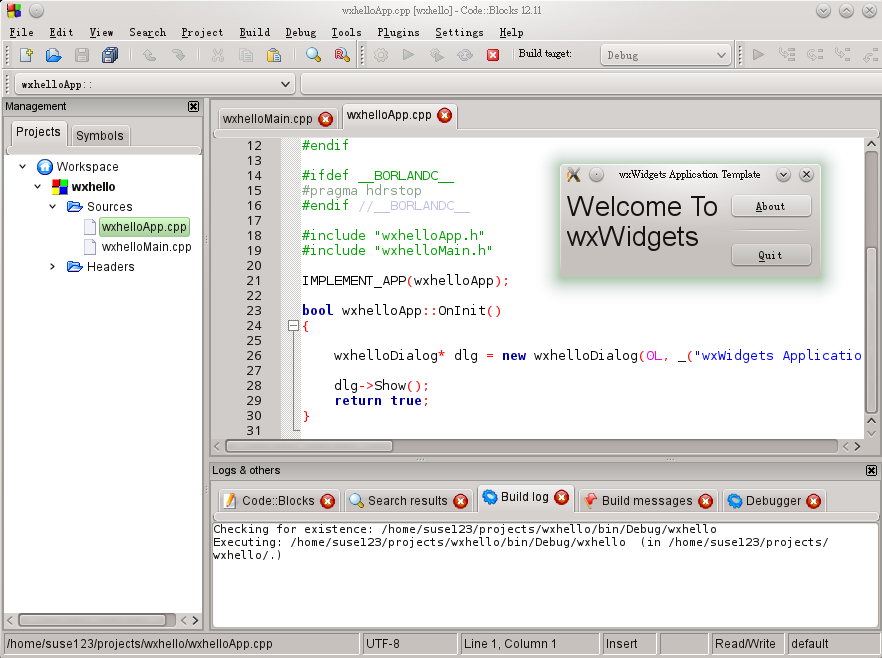Collapse the wxhello project node
The height and width of the screenshot is (658, 882).
(x=38, y=187)
